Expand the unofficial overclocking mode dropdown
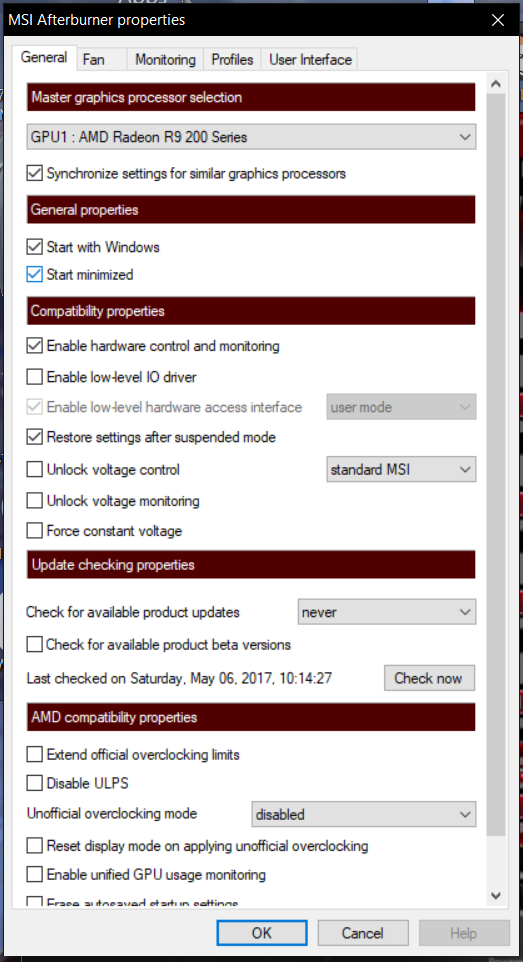The height and width of the screenshot is (962, 523). [x=363, y=814]
